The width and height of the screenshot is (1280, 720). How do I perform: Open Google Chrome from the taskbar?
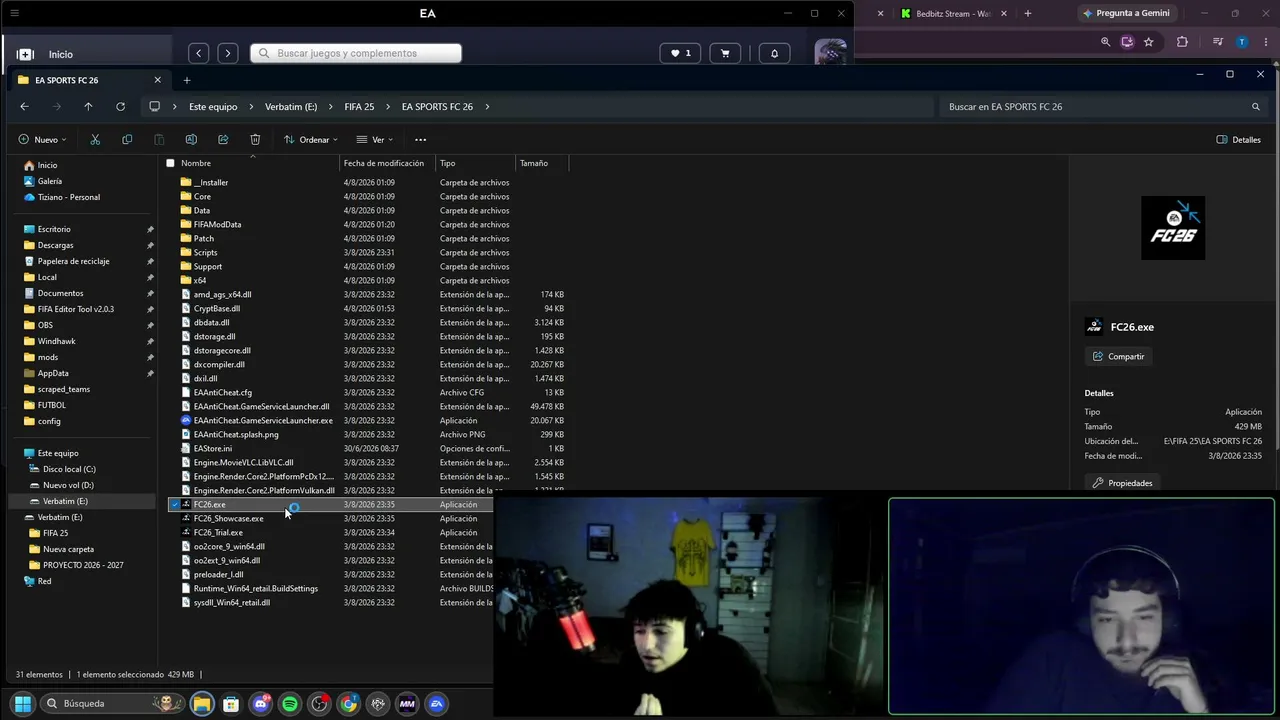348,704
